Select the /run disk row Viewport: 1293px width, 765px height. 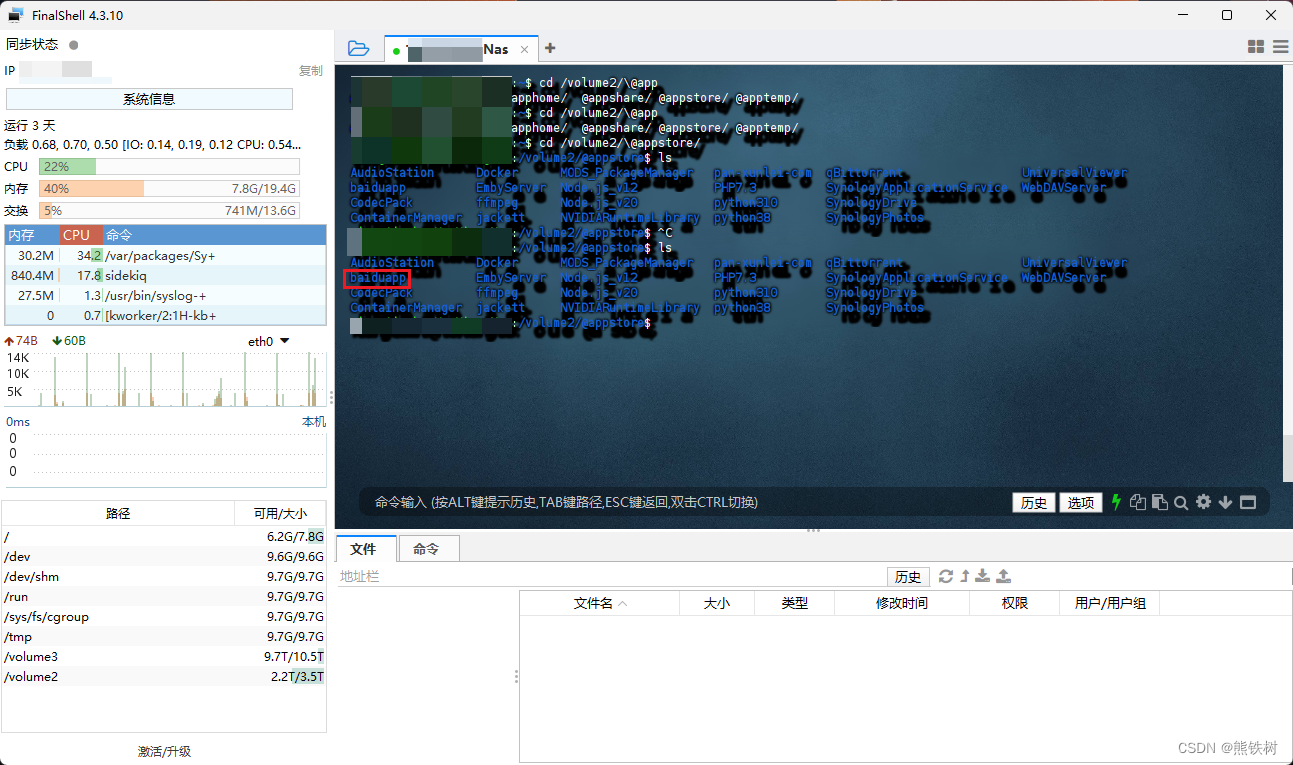164,597
